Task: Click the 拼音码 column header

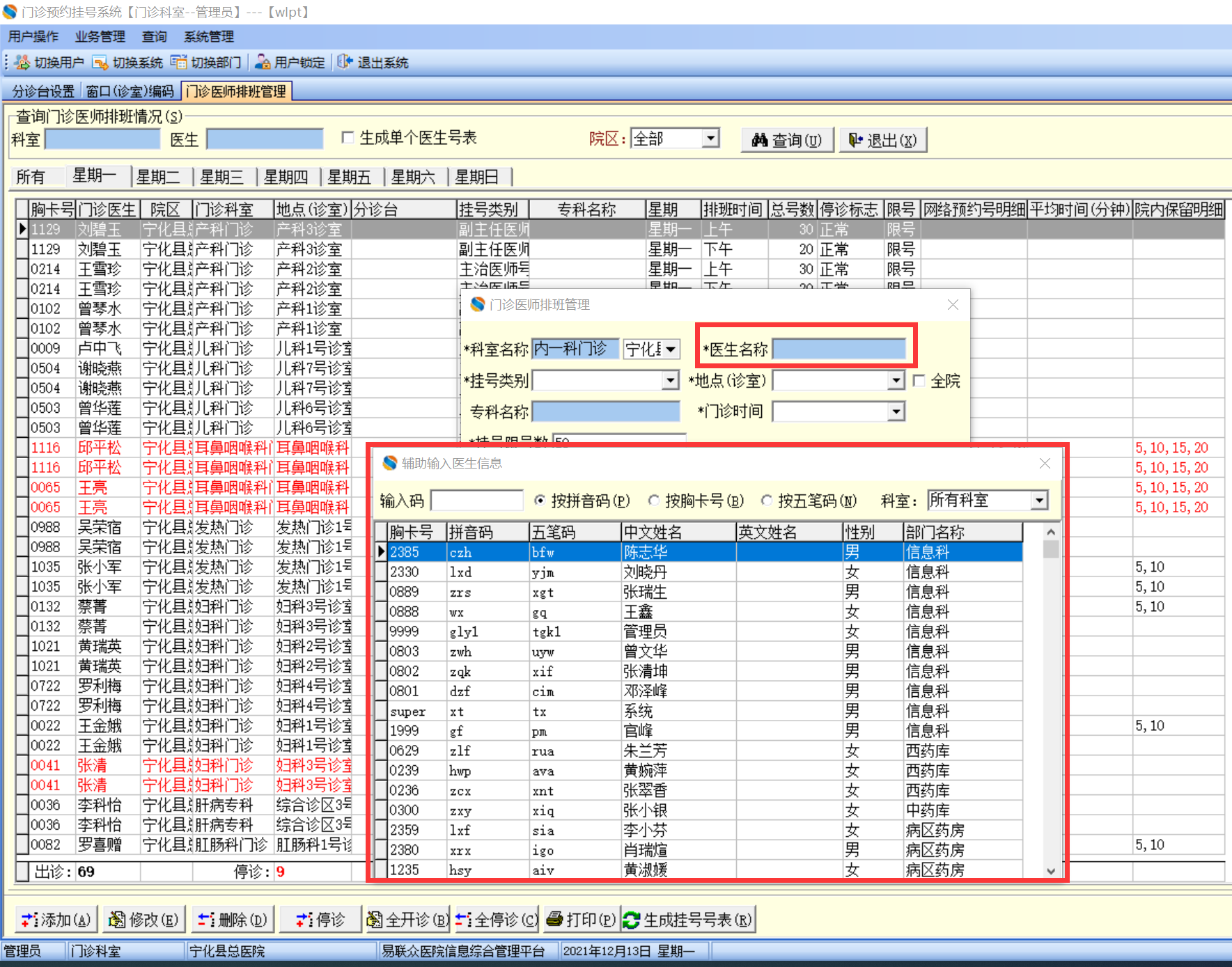Action: point(488,532)
